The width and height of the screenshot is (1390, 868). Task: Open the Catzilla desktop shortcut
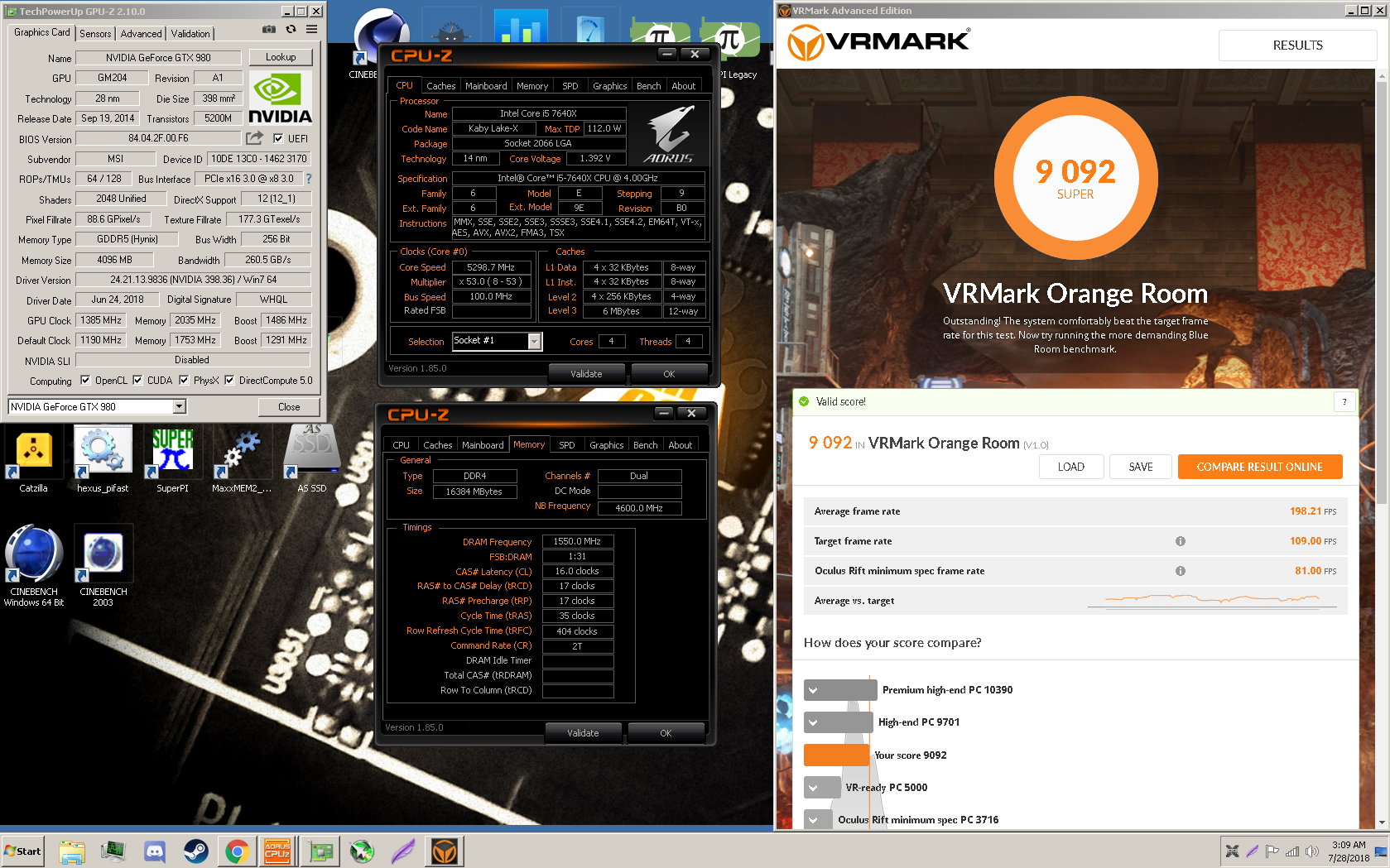click(33, 459)
